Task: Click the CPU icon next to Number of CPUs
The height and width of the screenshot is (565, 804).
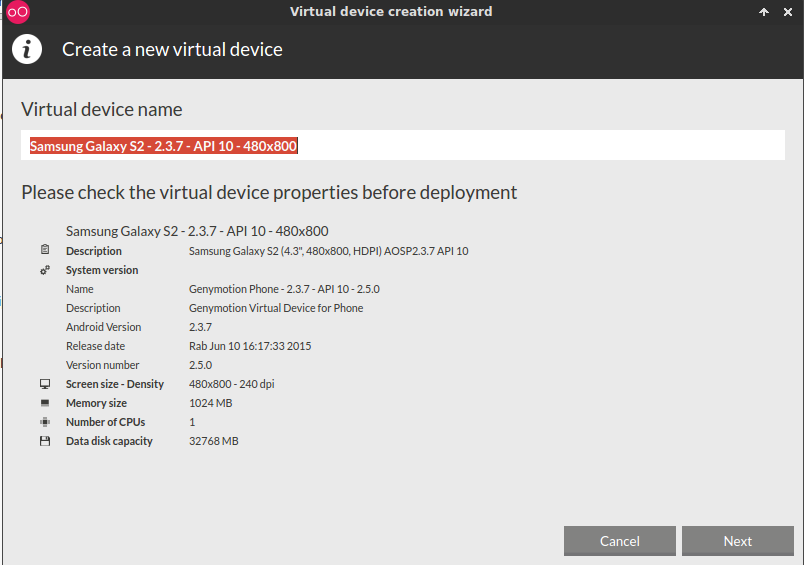Action: [45, 422]
